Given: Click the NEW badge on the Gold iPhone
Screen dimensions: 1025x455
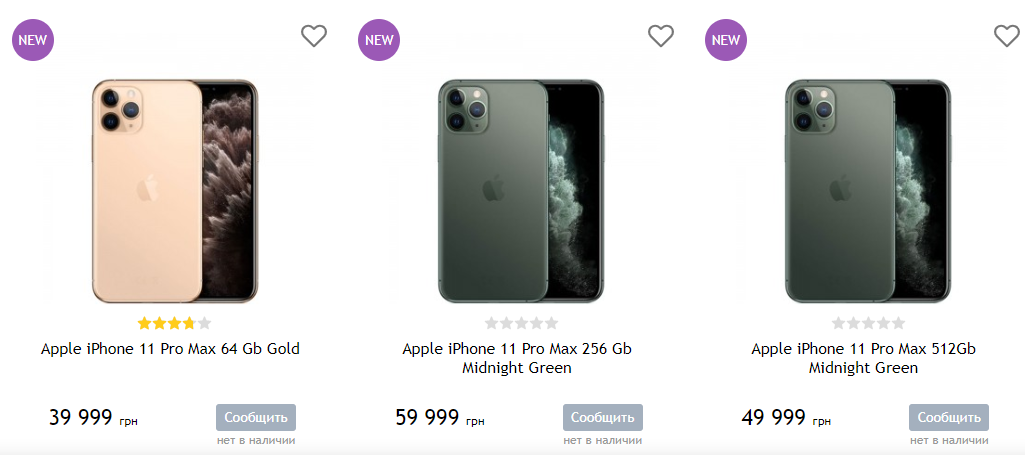Looking at the screenshot, I should tap(33, 40).
